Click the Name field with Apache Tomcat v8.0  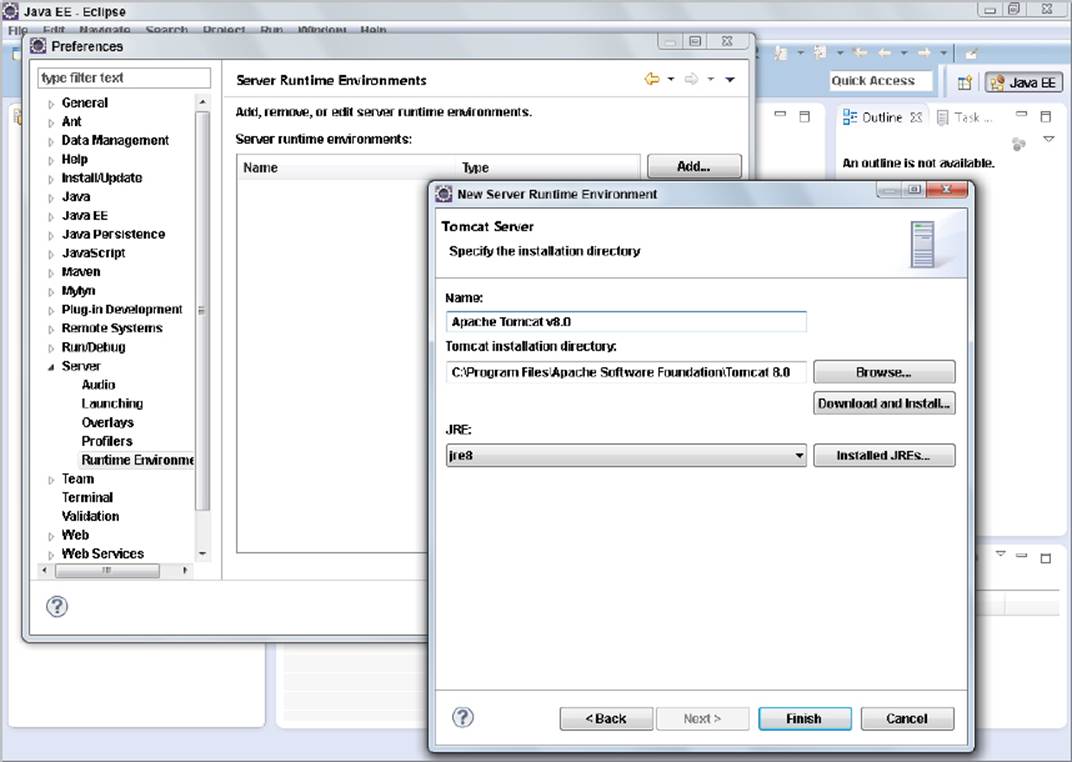tap(626, 321)
